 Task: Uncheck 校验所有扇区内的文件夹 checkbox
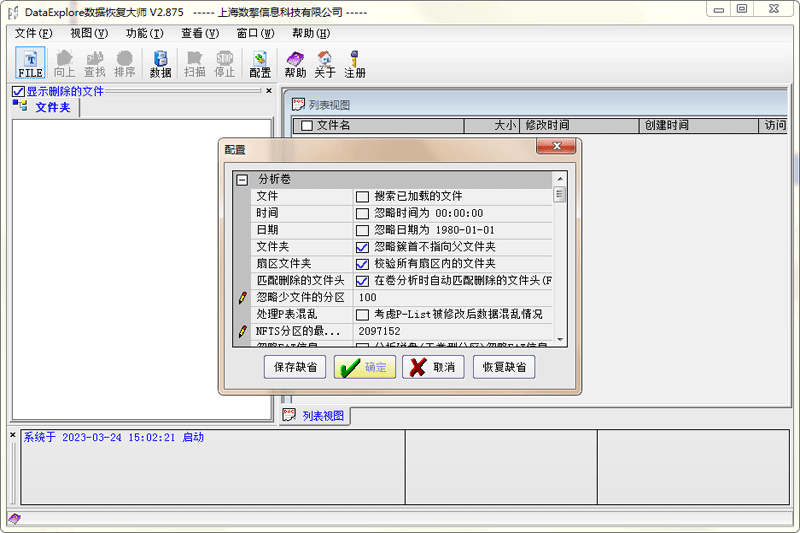pyautogui.click(x=362, y=264)
